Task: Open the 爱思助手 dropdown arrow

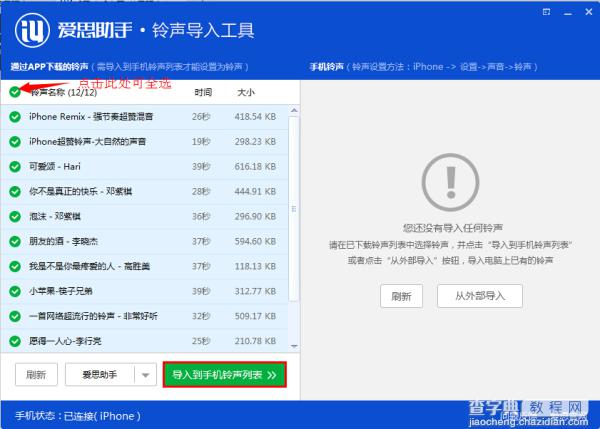Action: [x=145, y=375]
